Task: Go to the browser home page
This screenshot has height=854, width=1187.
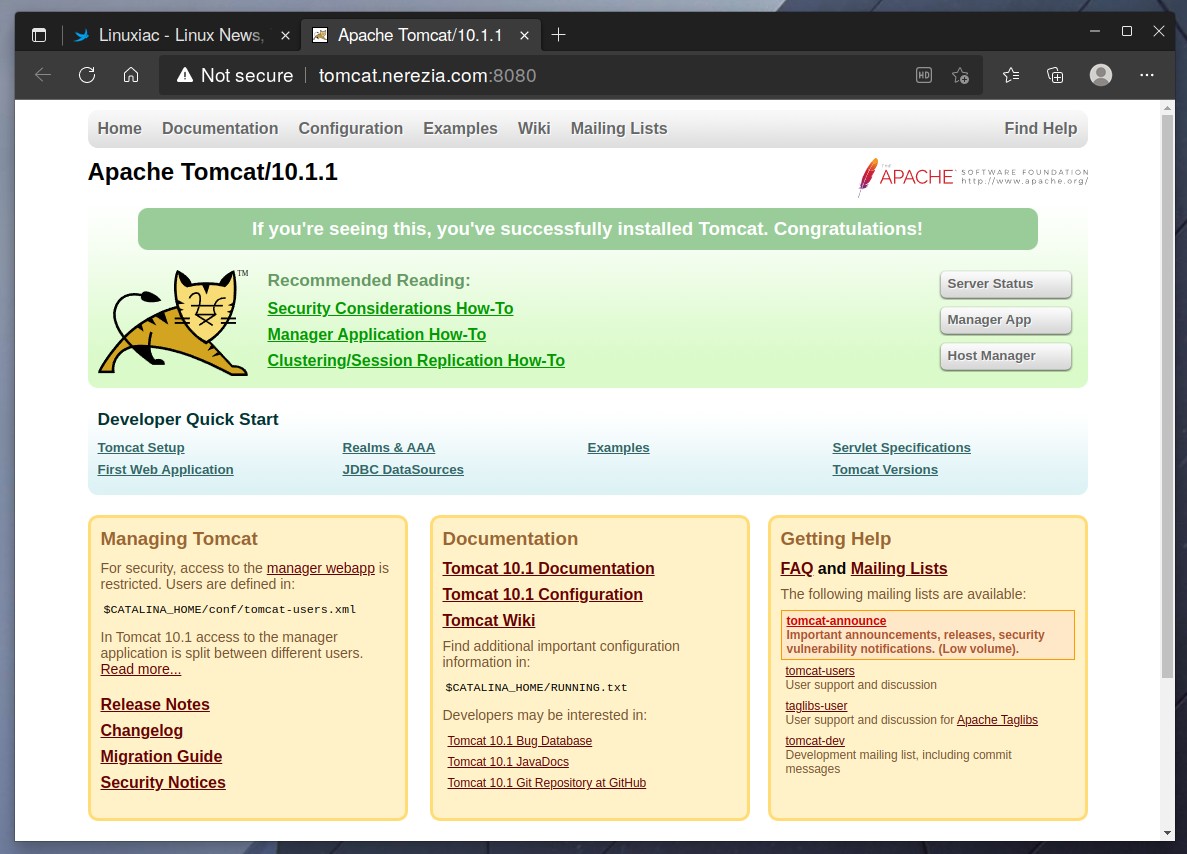Action: click(x=131, y=75)
